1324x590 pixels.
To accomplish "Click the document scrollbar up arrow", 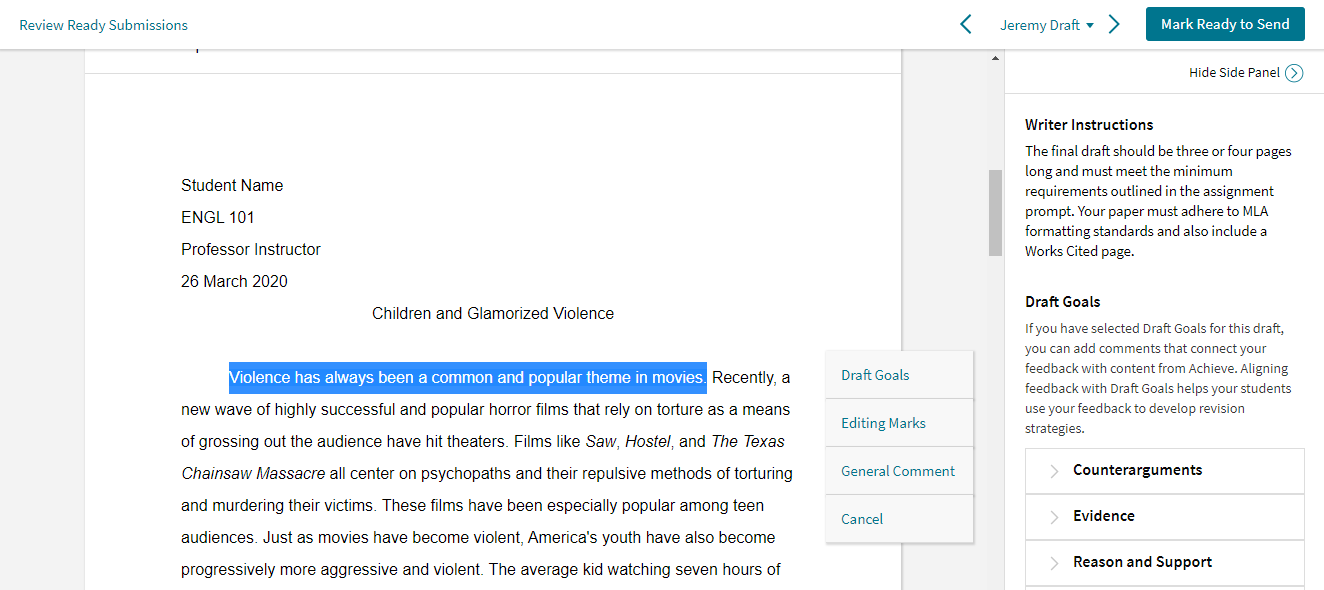I will click(994, 59).
